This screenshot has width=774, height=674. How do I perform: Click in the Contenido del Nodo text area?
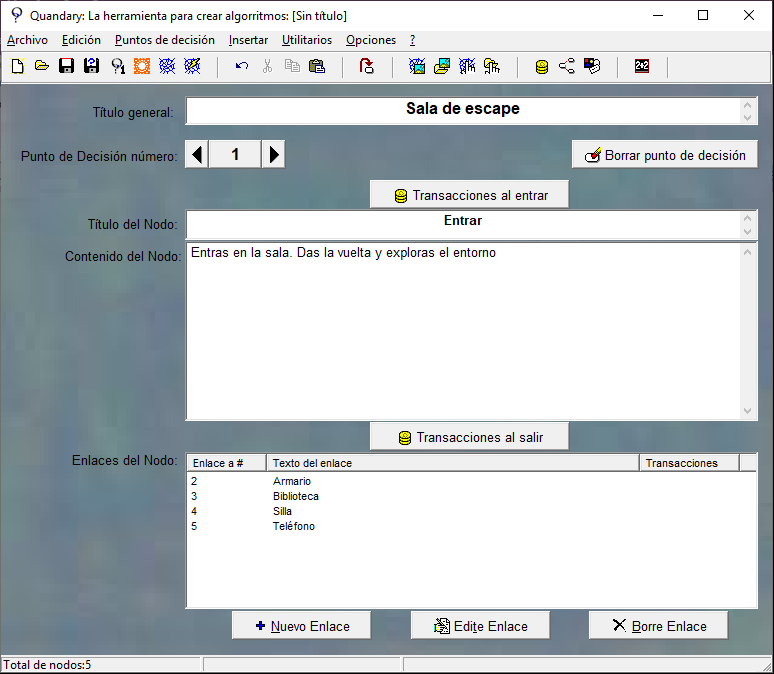pos(462,330)
